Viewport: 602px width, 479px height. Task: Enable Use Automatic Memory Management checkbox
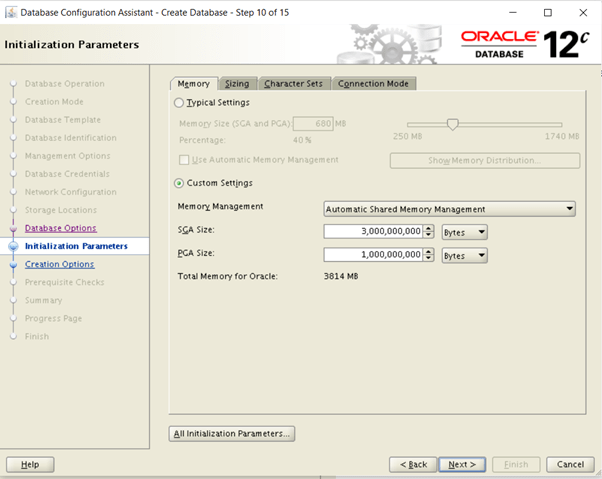tap(184, 160)
